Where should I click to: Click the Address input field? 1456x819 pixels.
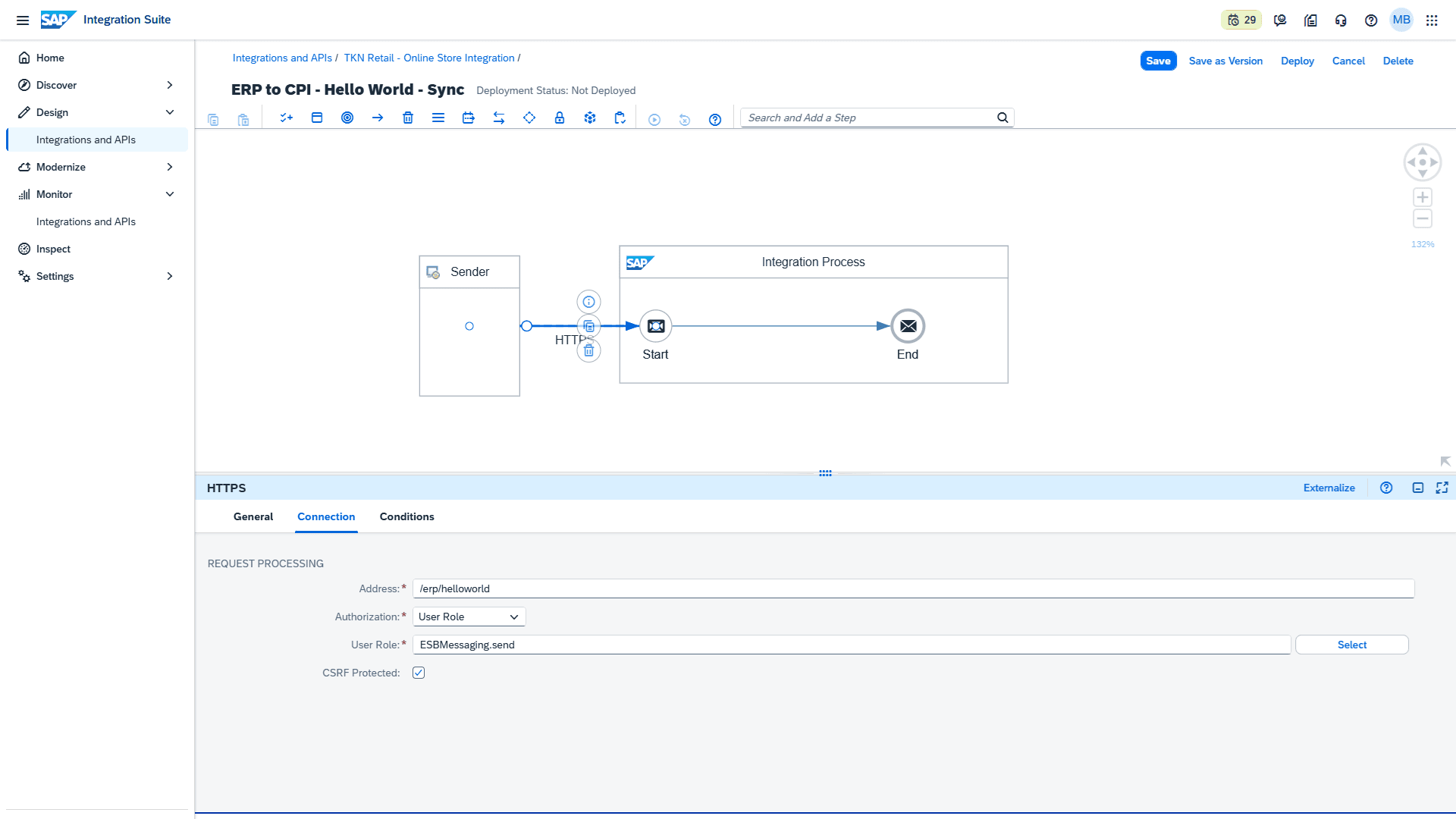[x=914, y=588]
